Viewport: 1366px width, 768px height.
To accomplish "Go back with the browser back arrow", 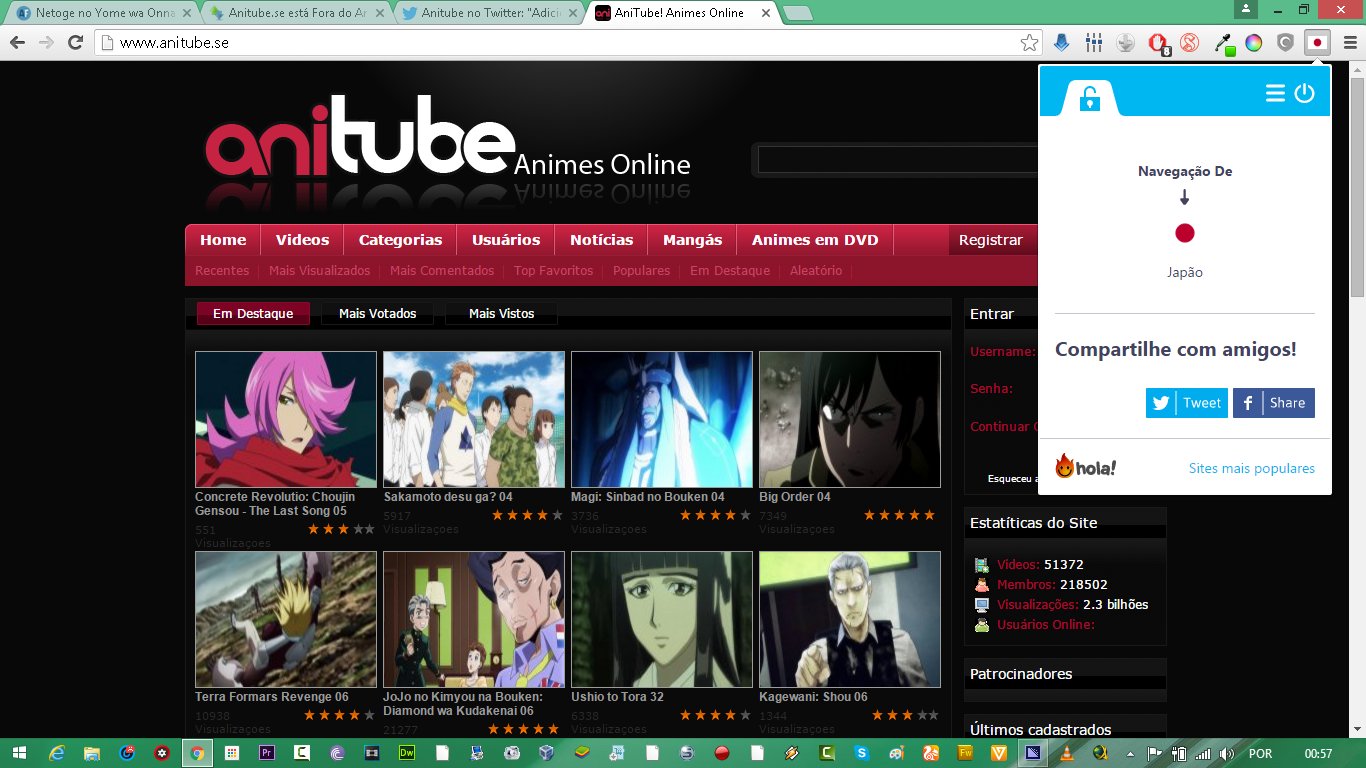I will [x=17, y=43].
